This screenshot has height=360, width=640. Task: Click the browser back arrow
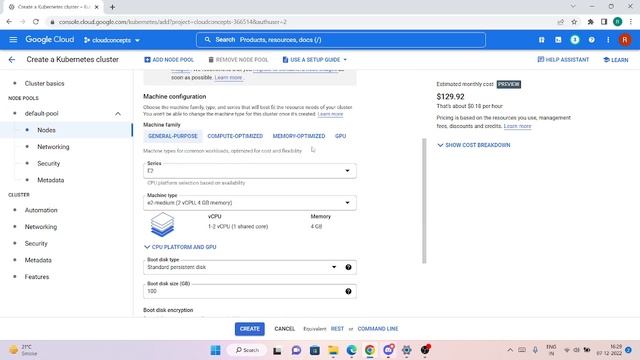pos(9,22)
